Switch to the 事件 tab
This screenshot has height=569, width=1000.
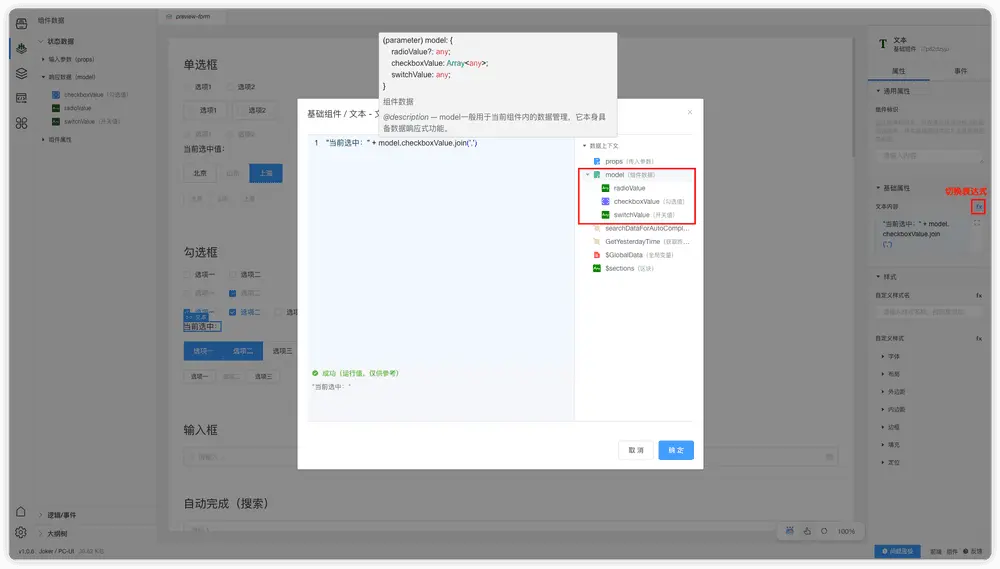pos(960,71)
